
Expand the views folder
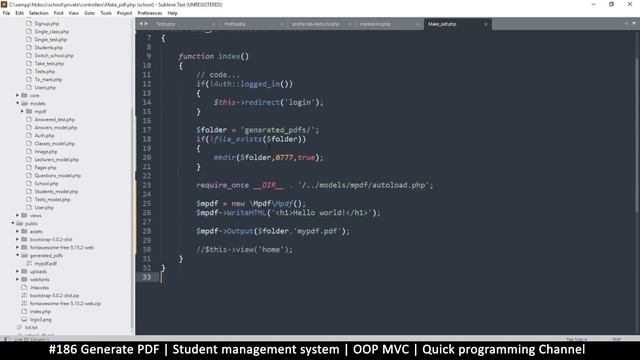coord(18,216)
